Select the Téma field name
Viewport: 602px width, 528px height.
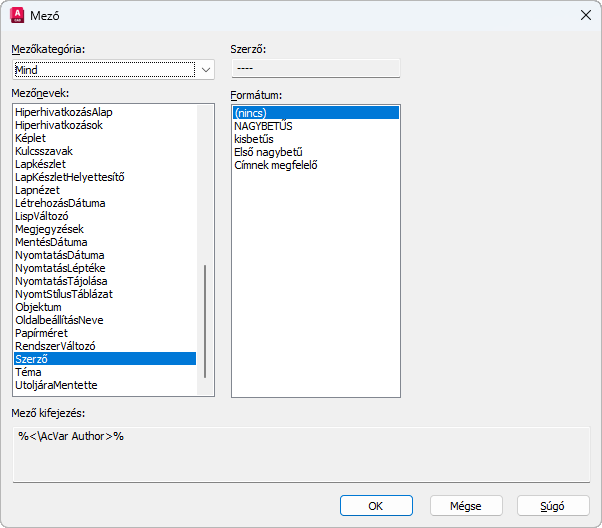point(28,372)
